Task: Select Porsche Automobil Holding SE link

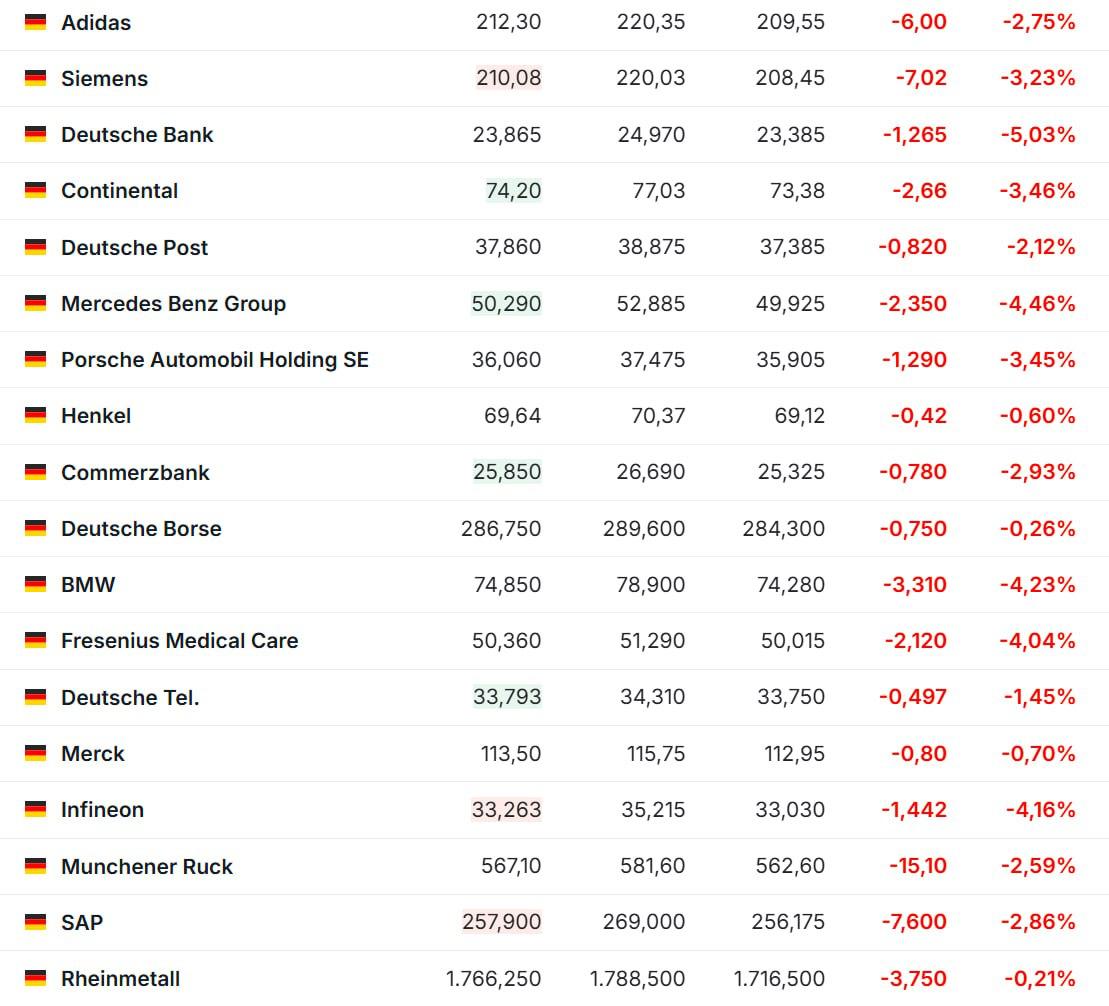Action: 214,359
